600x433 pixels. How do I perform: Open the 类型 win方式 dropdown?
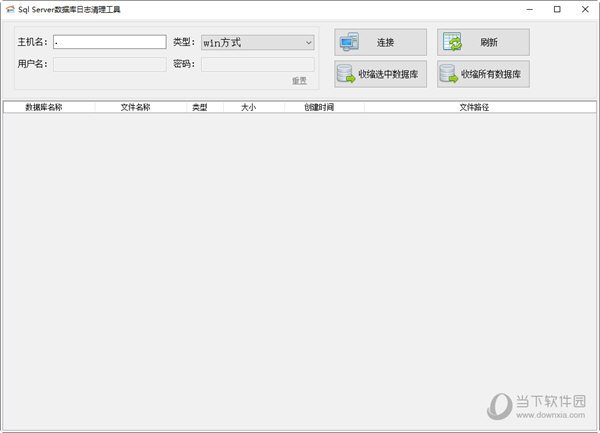(258, 42)
